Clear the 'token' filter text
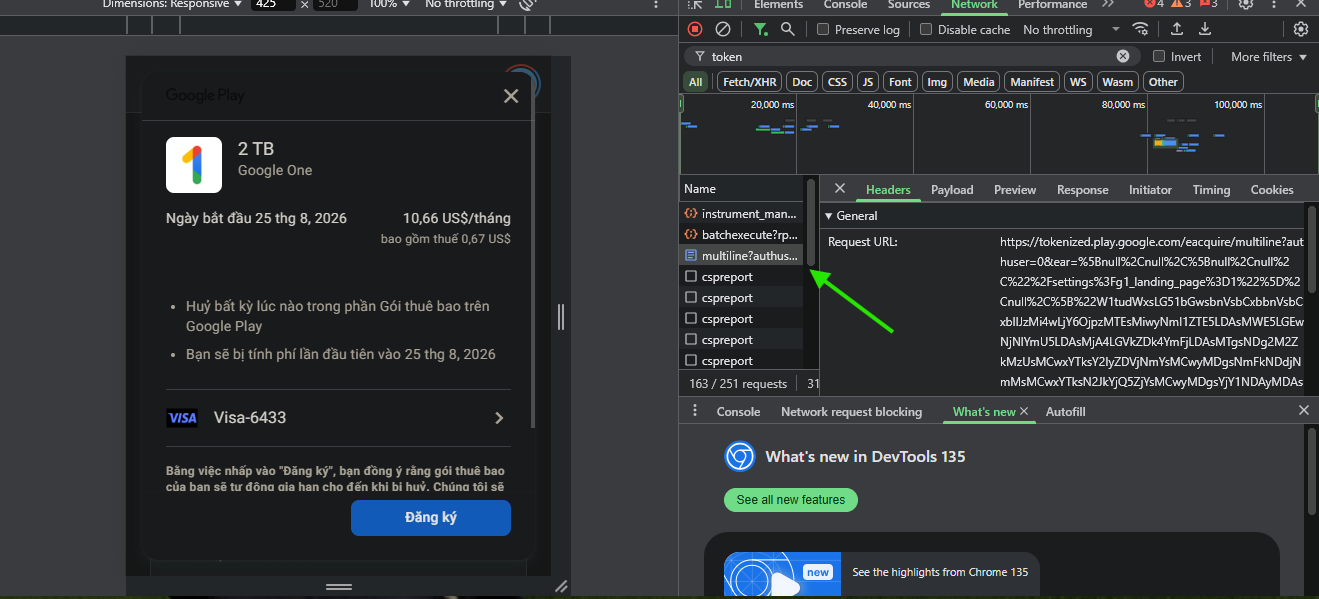This screenshot has height=599, width=1319. pos(1123,57)
